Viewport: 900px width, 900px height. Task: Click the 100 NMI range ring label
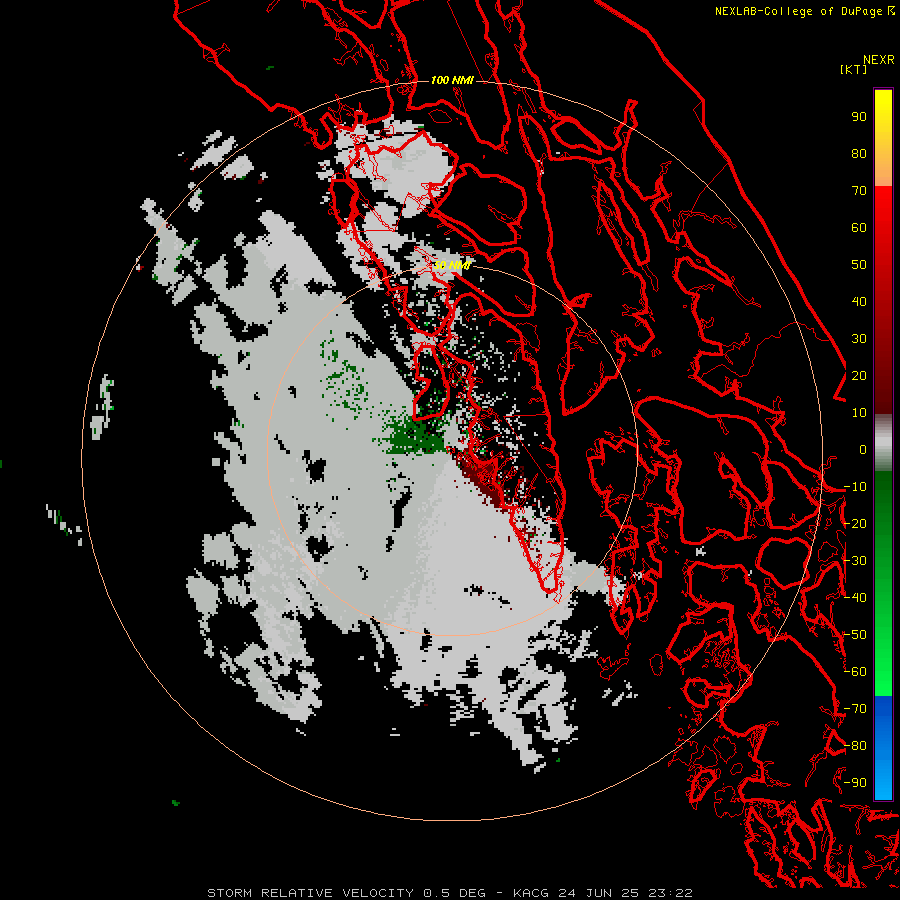452,80
